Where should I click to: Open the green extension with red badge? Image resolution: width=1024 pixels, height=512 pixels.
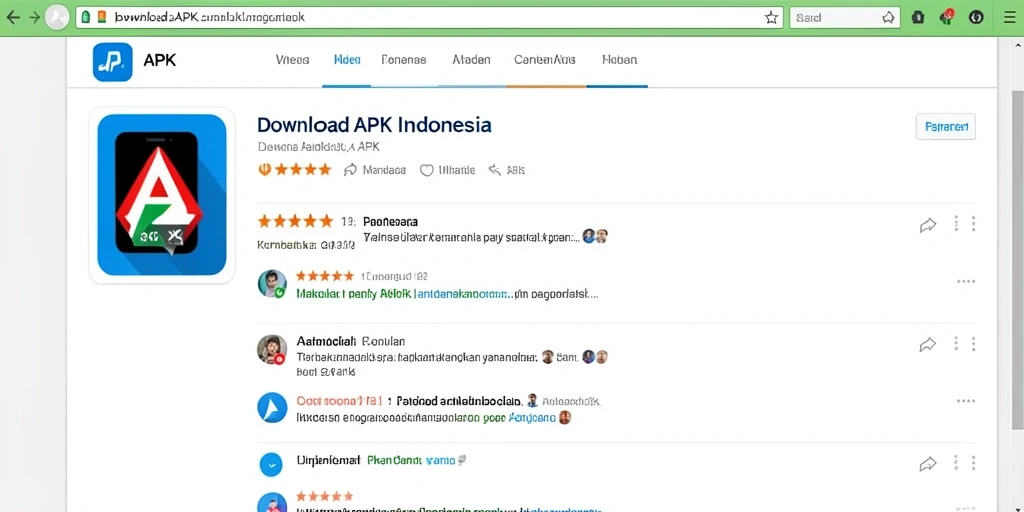coord(946,17)
